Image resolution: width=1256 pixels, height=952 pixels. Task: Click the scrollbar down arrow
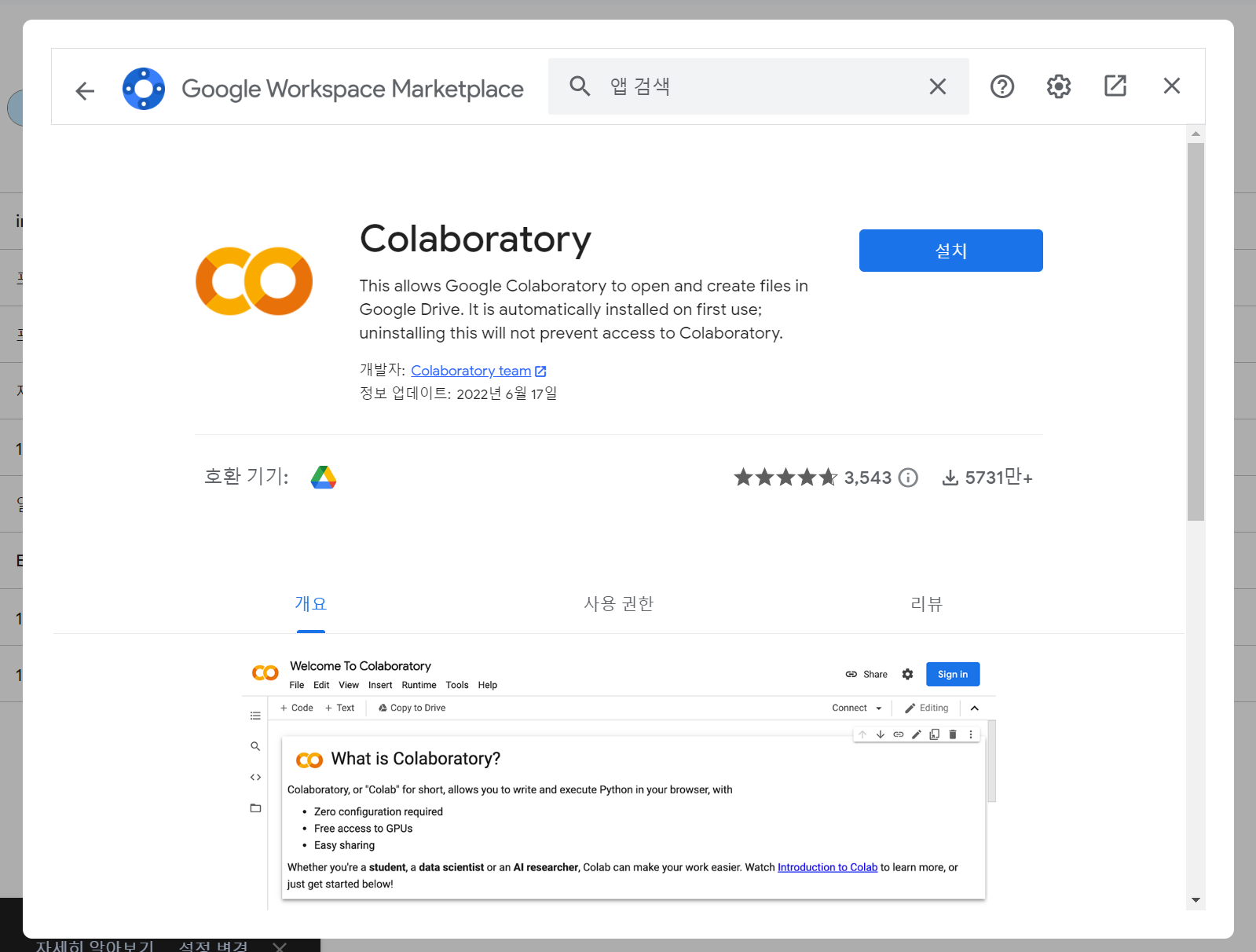[x=1196, y=900]
